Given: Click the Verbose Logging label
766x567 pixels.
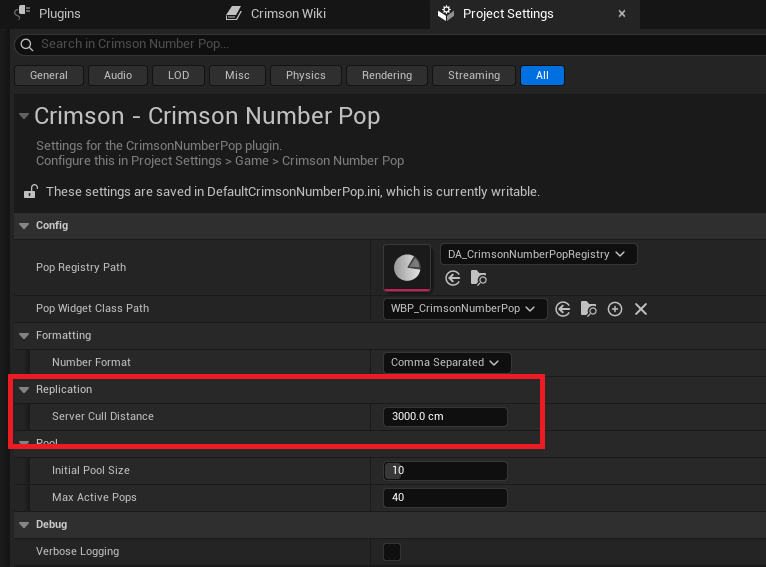Looking at the screenshot, I should click(77, 551).
